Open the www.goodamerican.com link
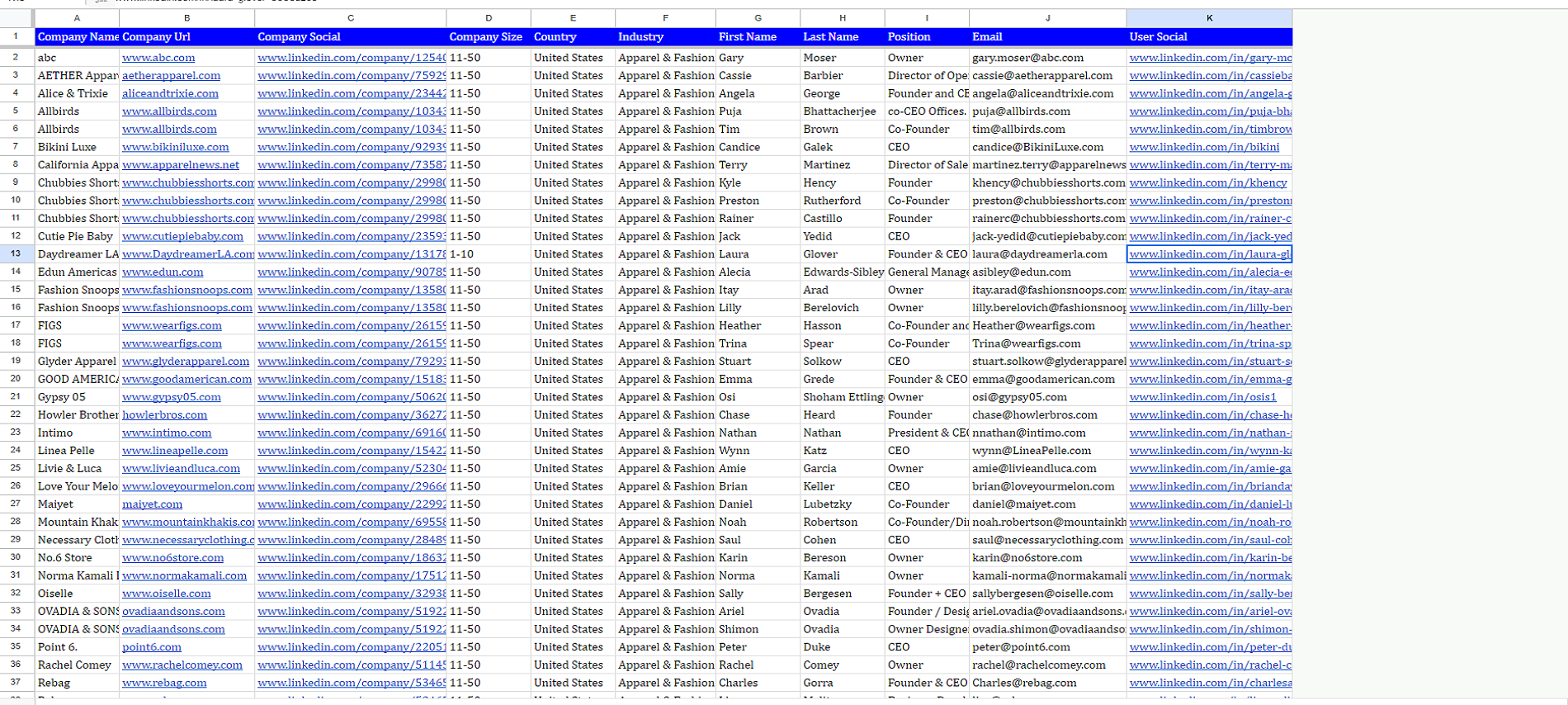 pyautogui.click(x=187, y=380)
